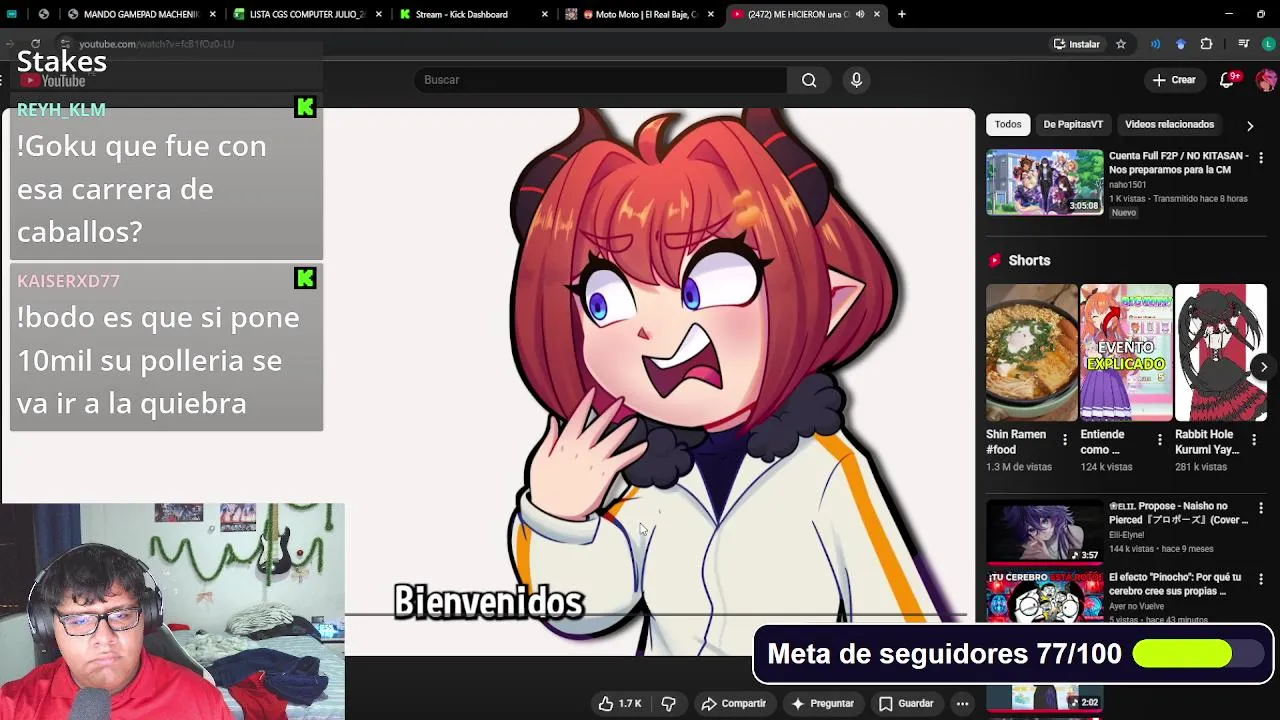Click the Buscar search field
Viewport: 1280px width, 720px height.
coord(600,80)
